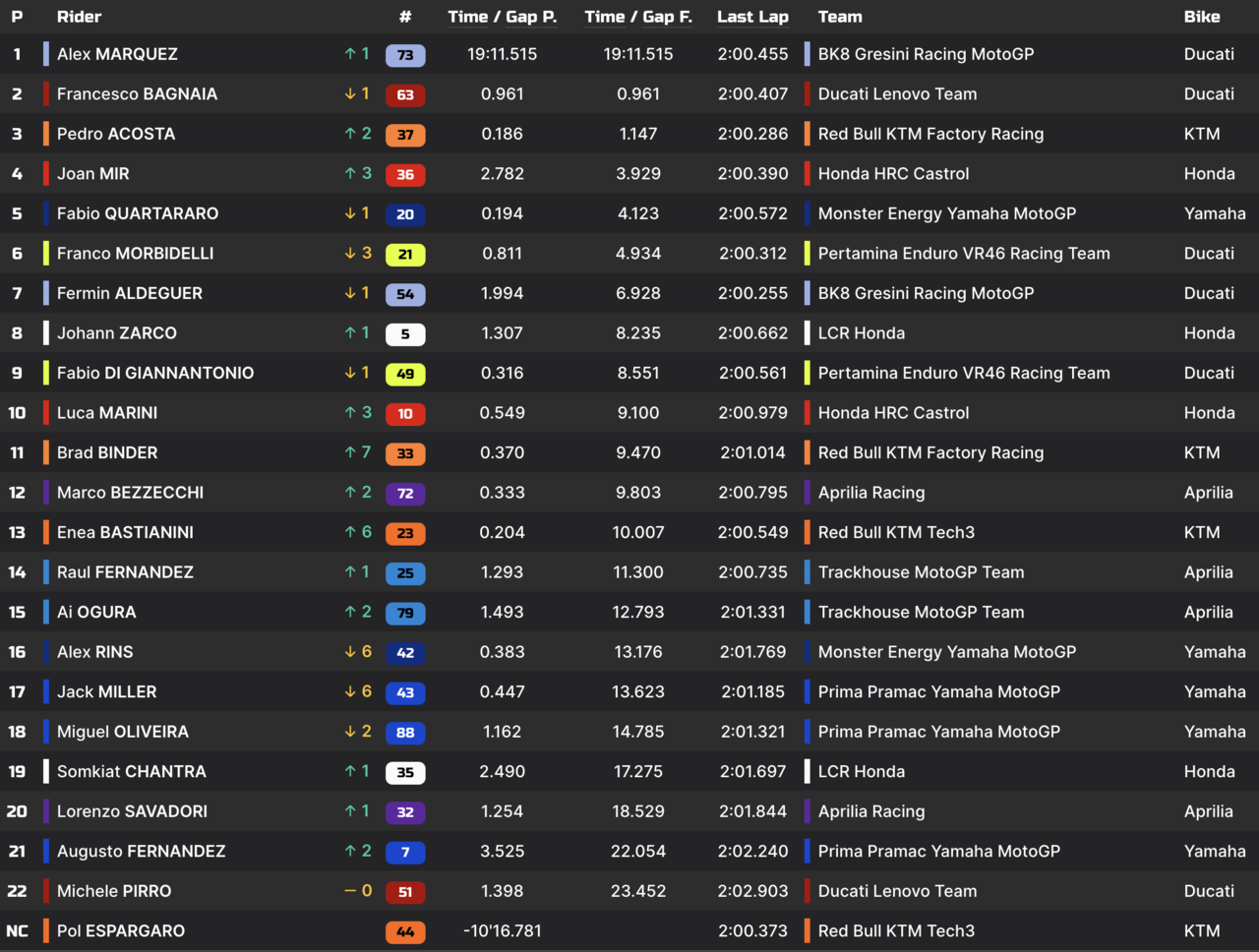Click the Time / Gap F. column header

point(638,17)
